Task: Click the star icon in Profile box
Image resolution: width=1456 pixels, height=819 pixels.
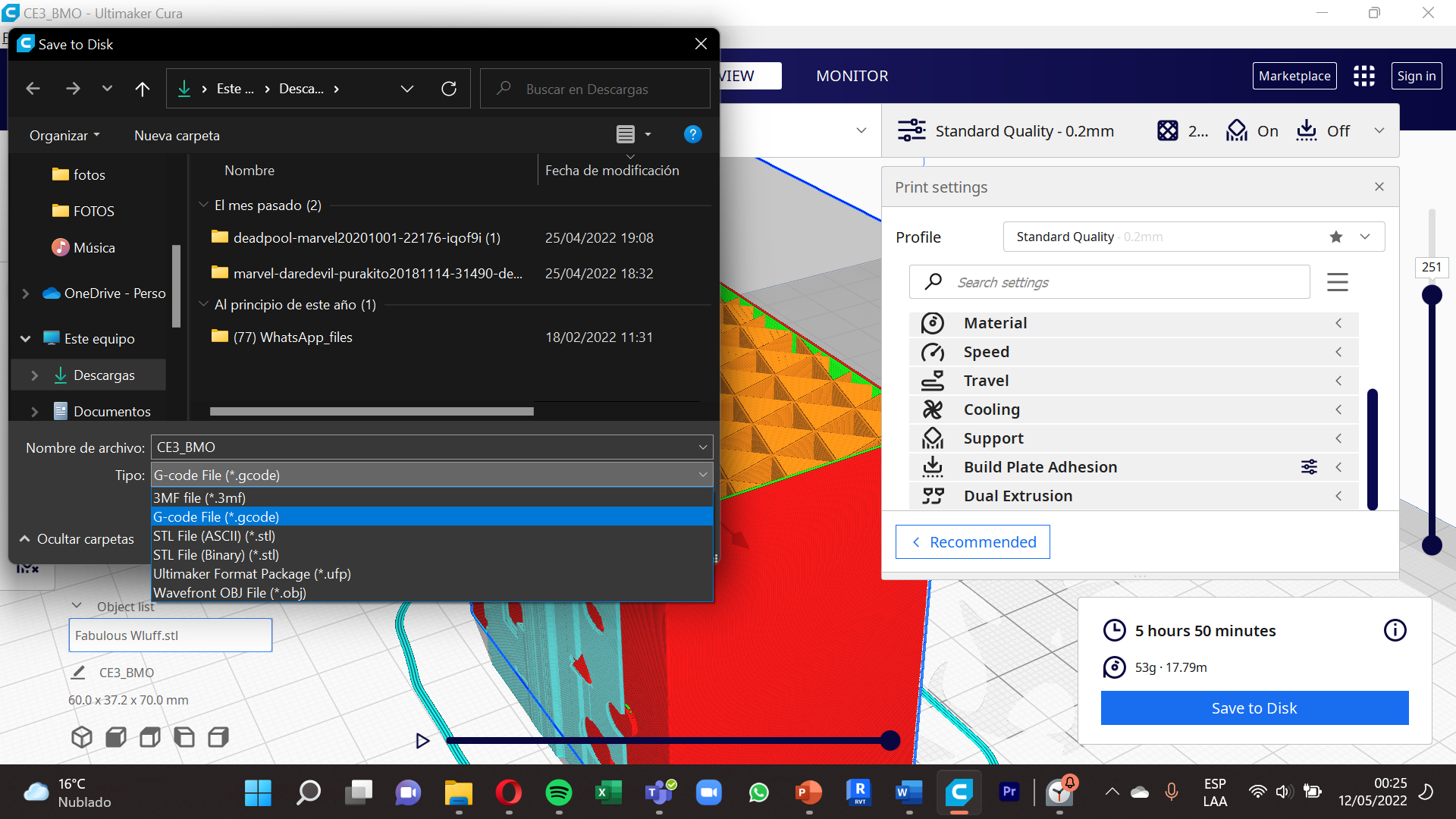Action: tap(1336, 237)
